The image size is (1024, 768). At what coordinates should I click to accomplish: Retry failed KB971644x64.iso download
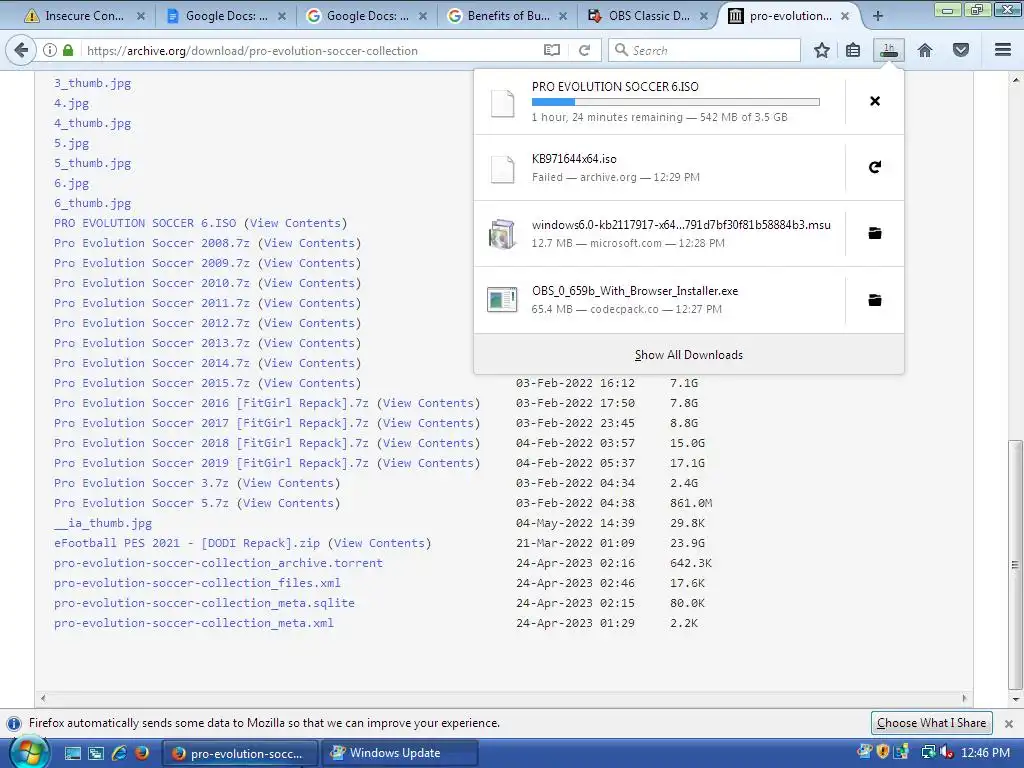pos(875,167)
